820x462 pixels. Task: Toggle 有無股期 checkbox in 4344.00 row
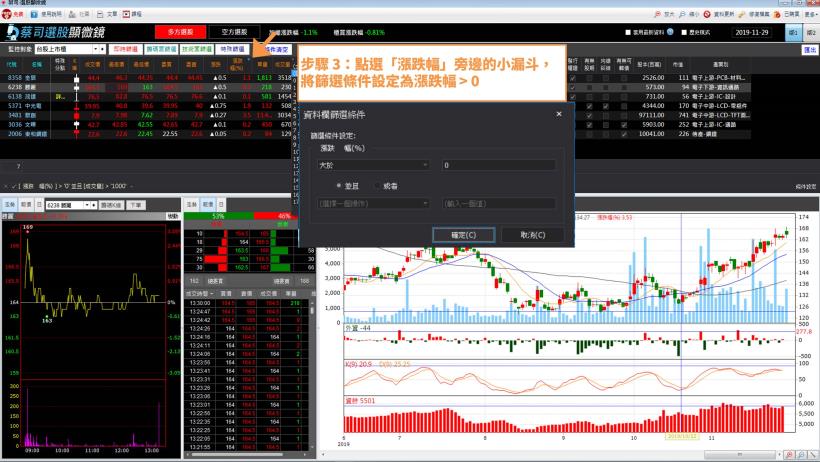pos(589,106)
